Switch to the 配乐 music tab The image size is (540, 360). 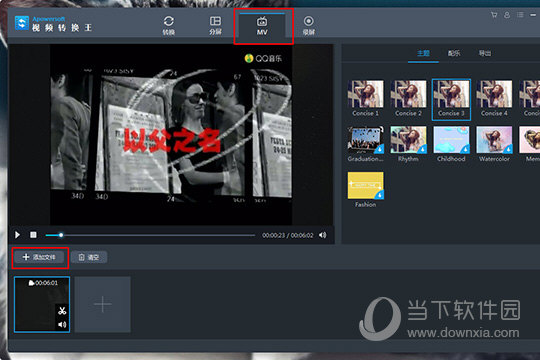[x=454, y=53]
